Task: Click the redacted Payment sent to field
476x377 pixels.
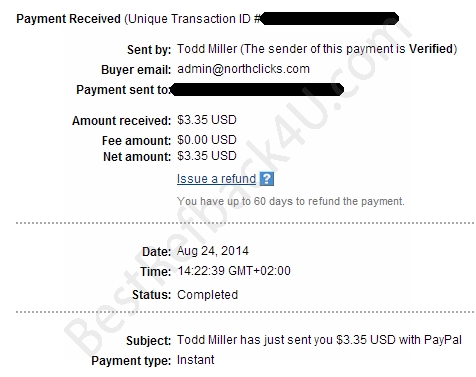Action: (257, 90)
